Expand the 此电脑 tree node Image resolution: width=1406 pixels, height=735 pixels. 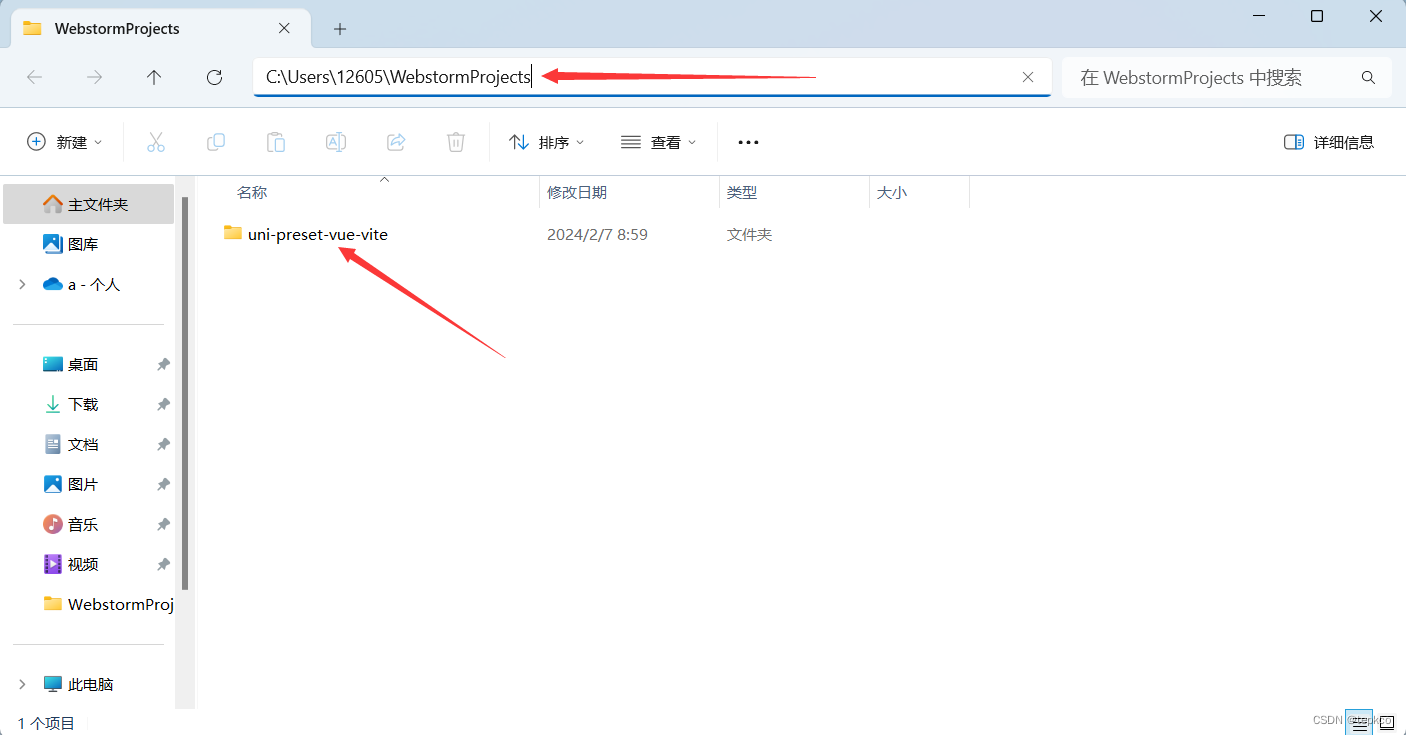(x=22, y=684)
